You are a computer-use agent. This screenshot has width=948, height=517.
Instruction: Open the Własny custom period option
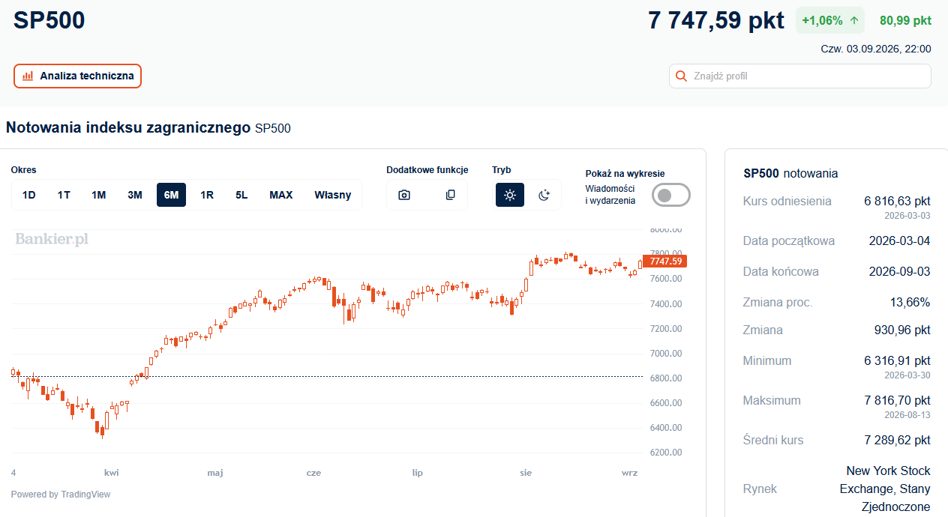pos(333,195)
